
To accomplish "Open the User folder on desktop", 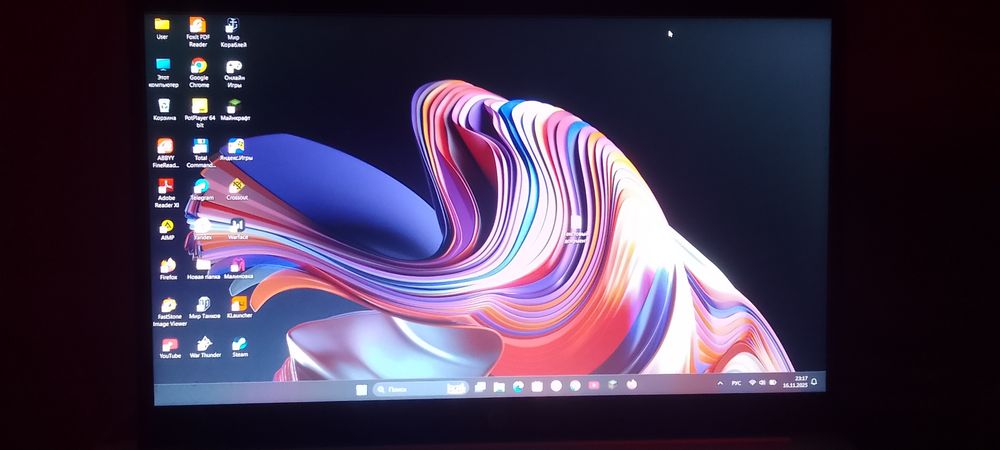I will (x=162, y=29).
